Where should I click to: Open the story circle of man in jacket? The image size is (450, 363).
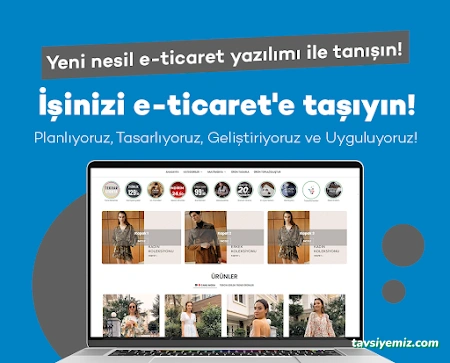point(222,190)
